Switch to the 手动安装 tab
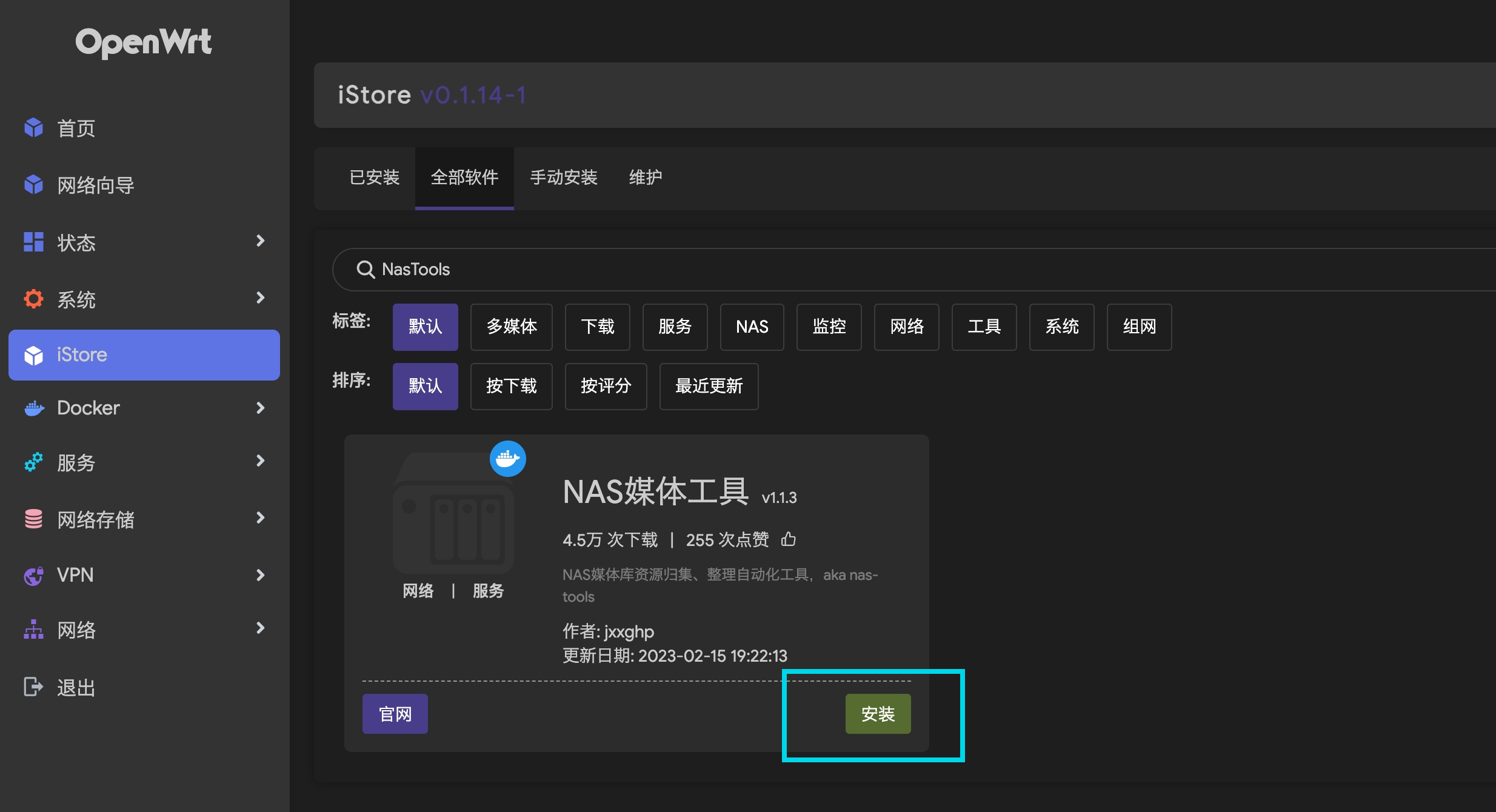Image resolution: width=1496 pixels, height=812 pixels. pyautogui.click(x=564, y=178)
